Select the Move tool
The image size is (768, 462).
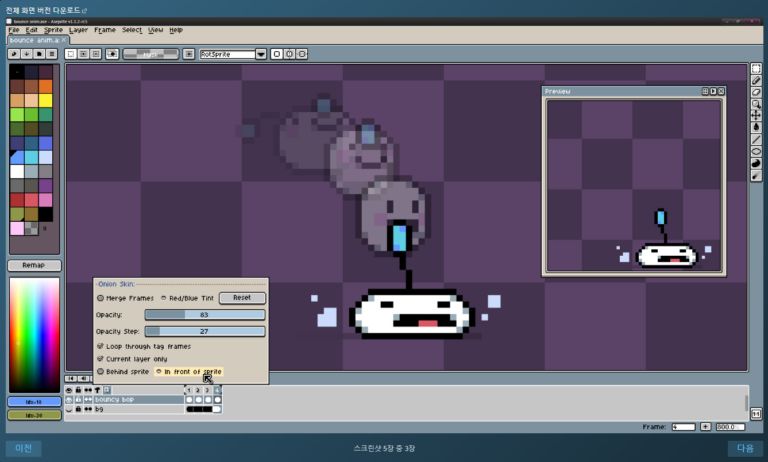(756, 116)
